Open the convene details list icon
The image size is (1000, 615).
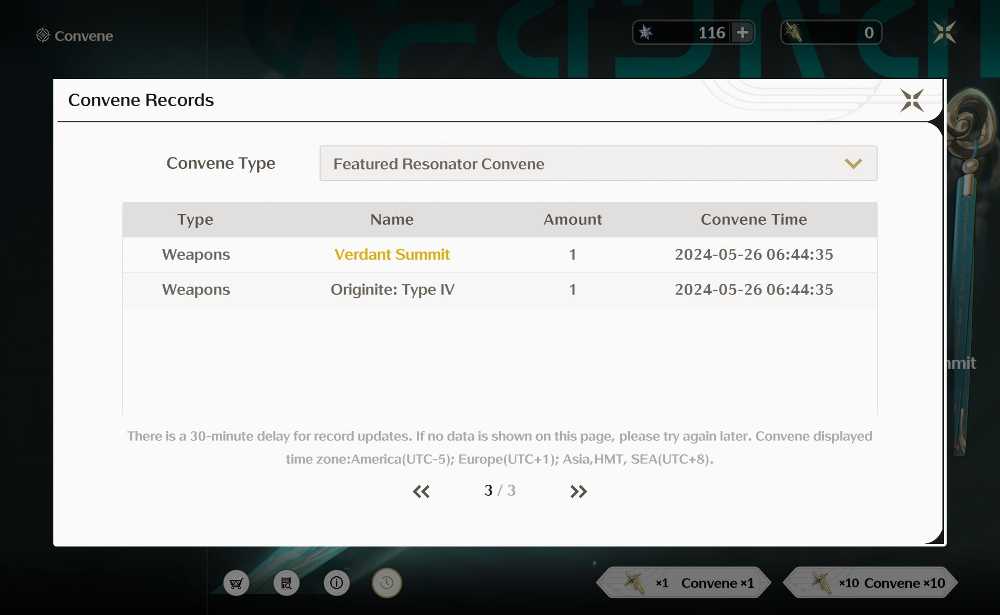(x=286, y=583)
